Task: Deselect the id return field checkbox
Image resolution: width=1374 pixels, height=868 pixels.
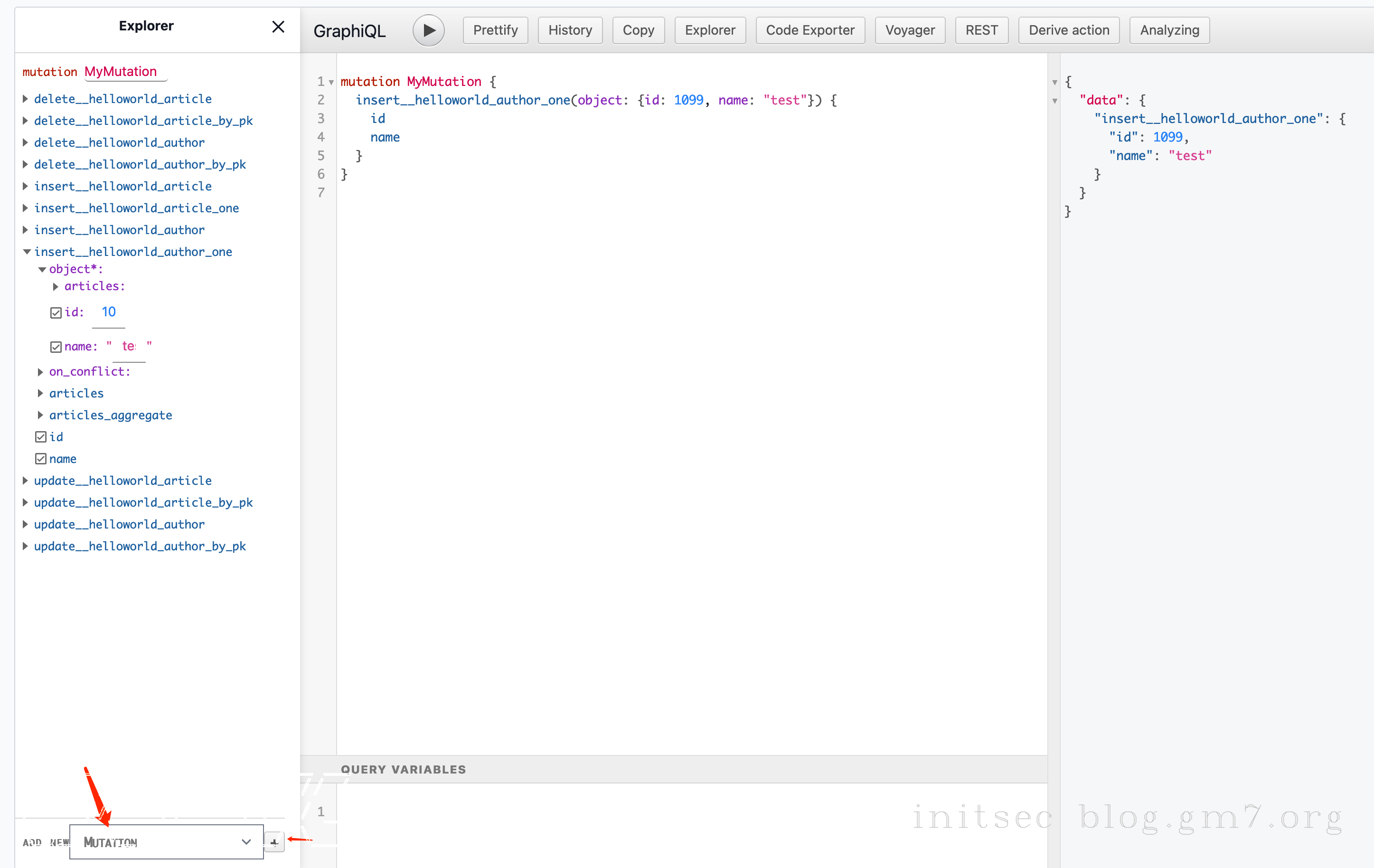Action: [x=40, y=437]
